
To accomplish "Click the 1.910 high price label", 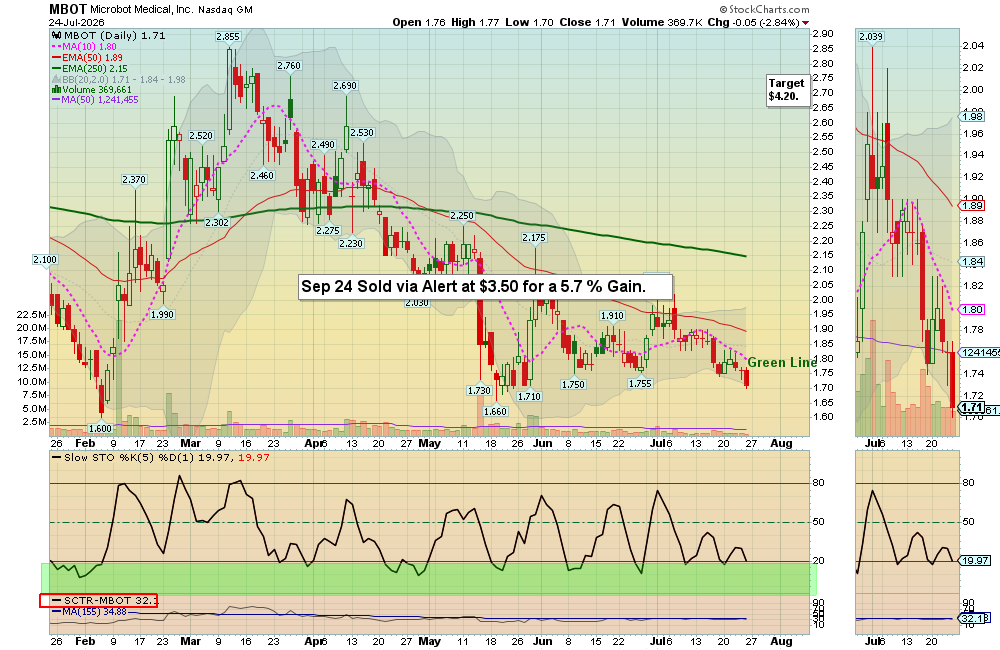I will [612, 316].
